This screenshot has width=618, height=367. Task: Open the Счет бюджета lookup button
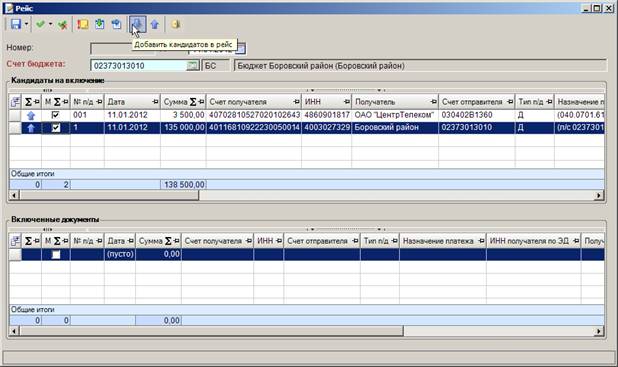tap(193, 65)
